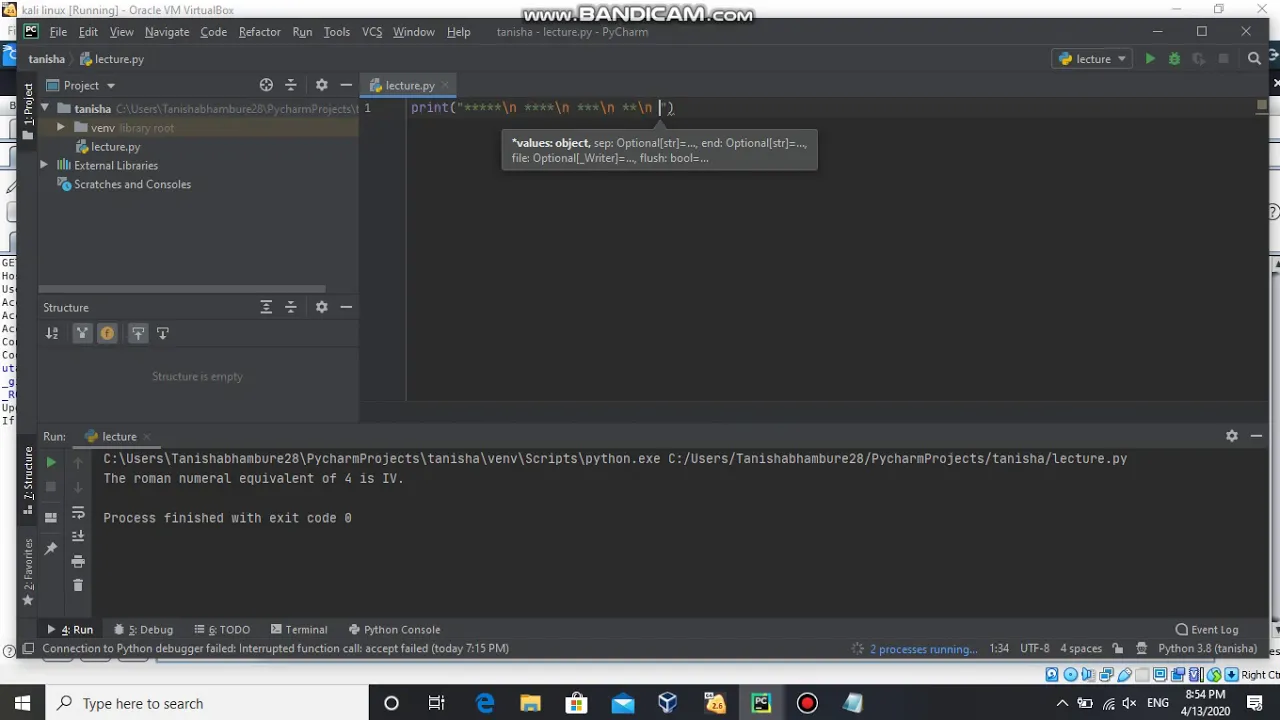Show hidden system tray icons
The image size is (1280, 720).
pyautogui.click(x=1062, y=703)
